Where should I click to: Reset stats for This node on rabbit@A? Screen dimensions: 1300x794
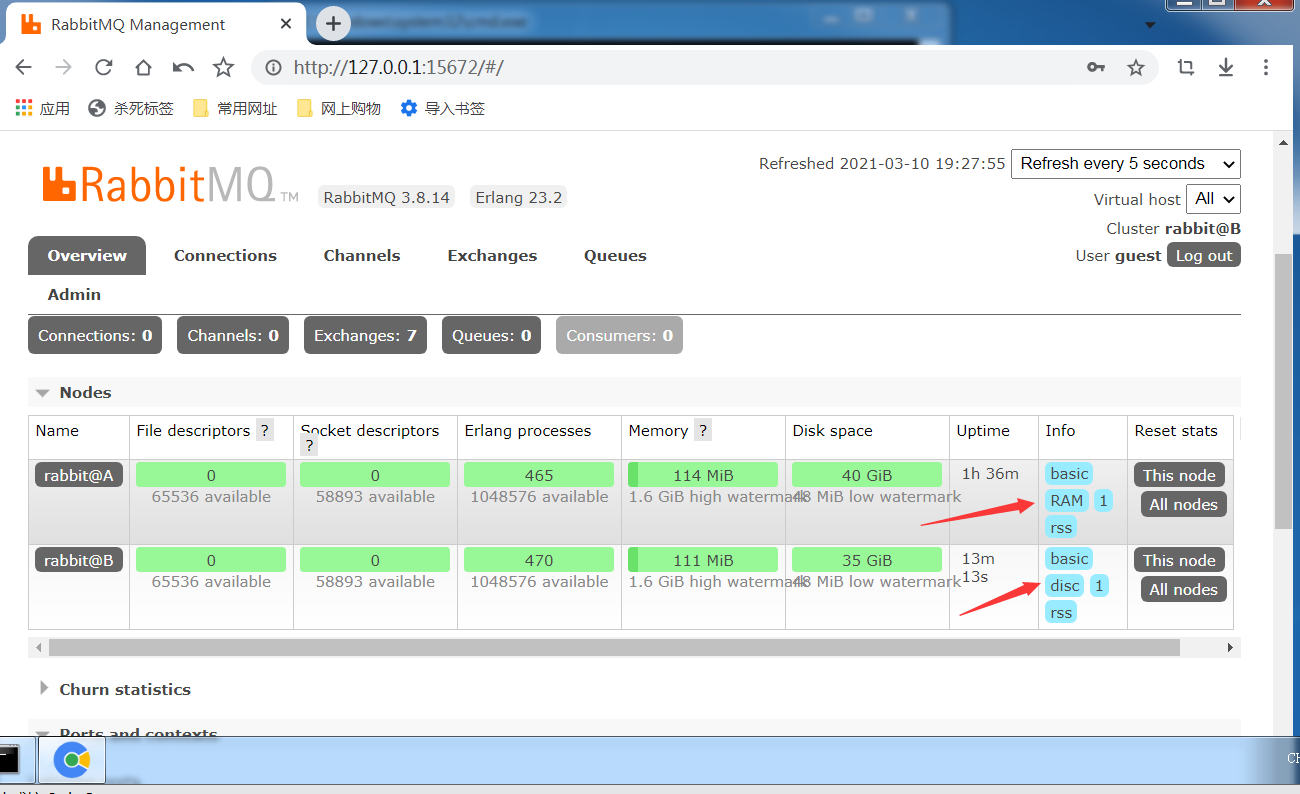[x=1179, y=475]
